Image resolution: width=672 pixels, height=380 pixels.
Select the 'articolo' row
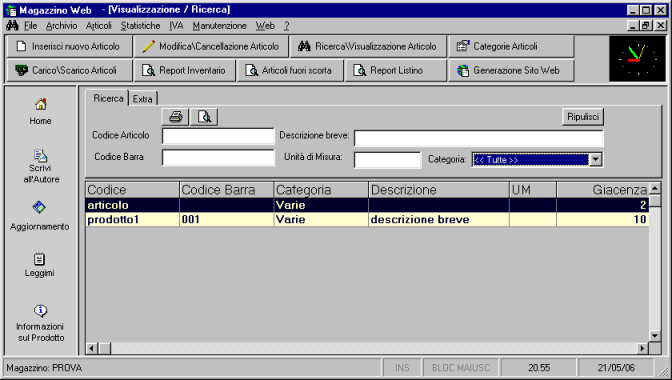tap(367, 205)
